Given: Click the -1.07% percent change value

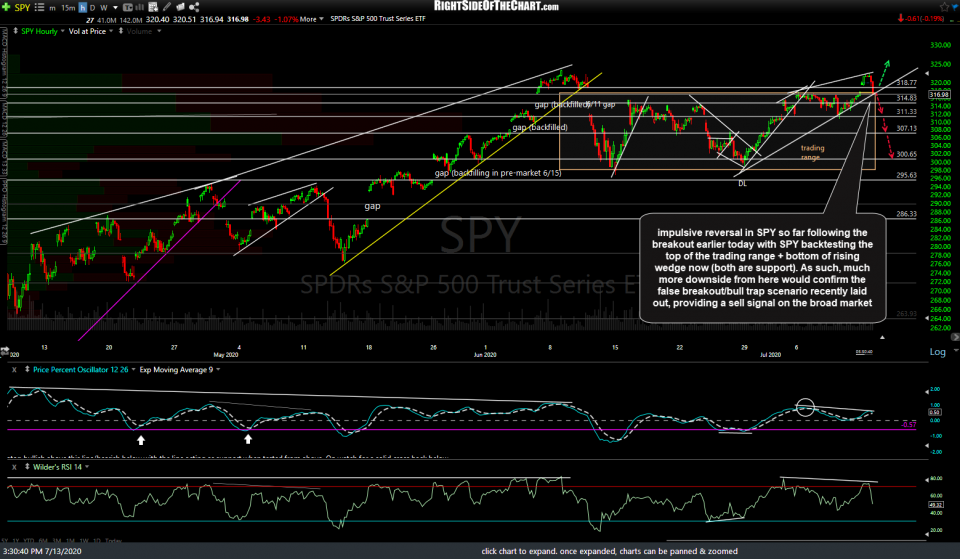Looking at the screenshot, I should (286, 19).
